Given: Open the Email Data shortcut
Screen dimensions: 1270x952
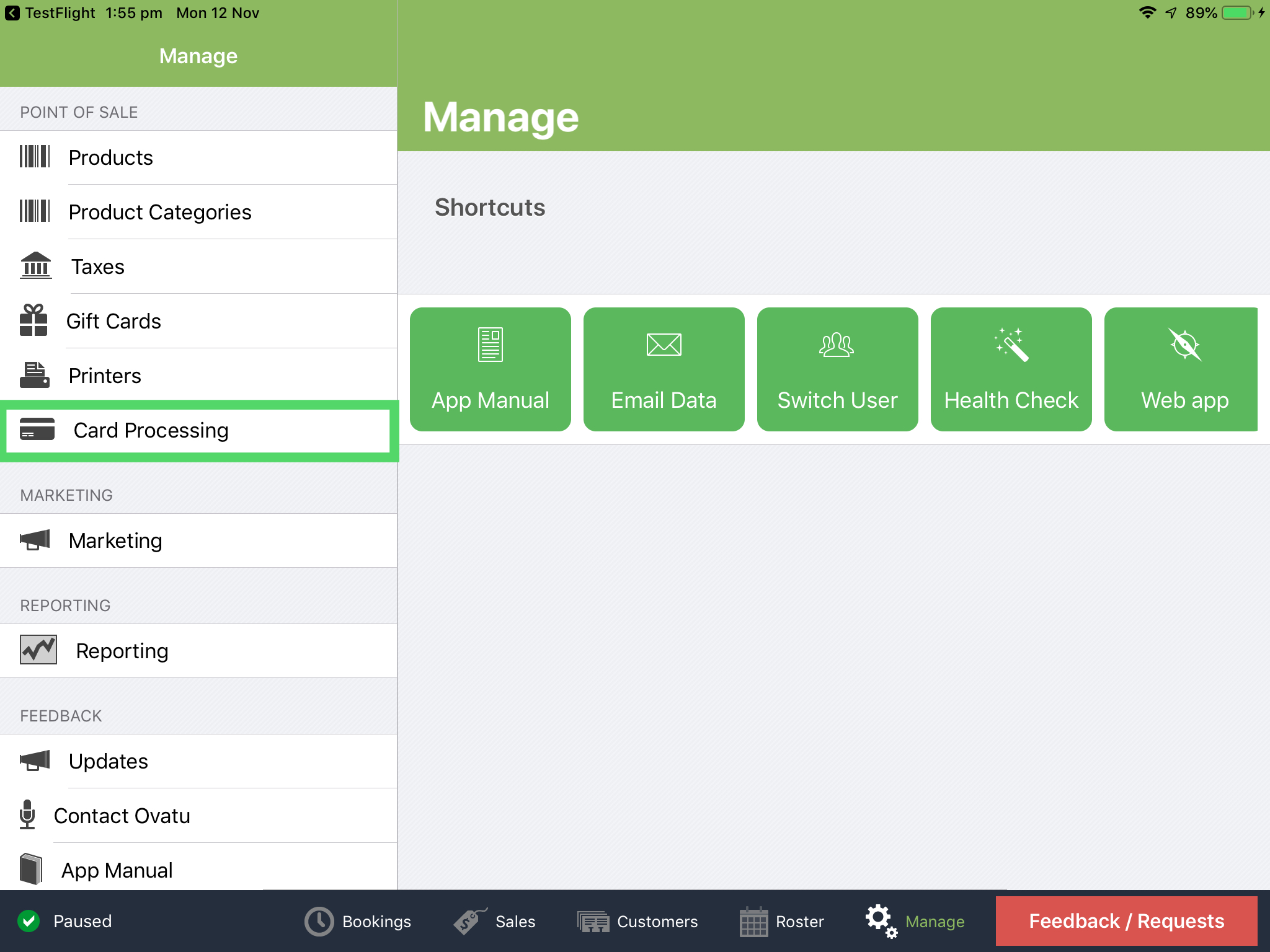Looking at the screenshot, I should (664, 369).
